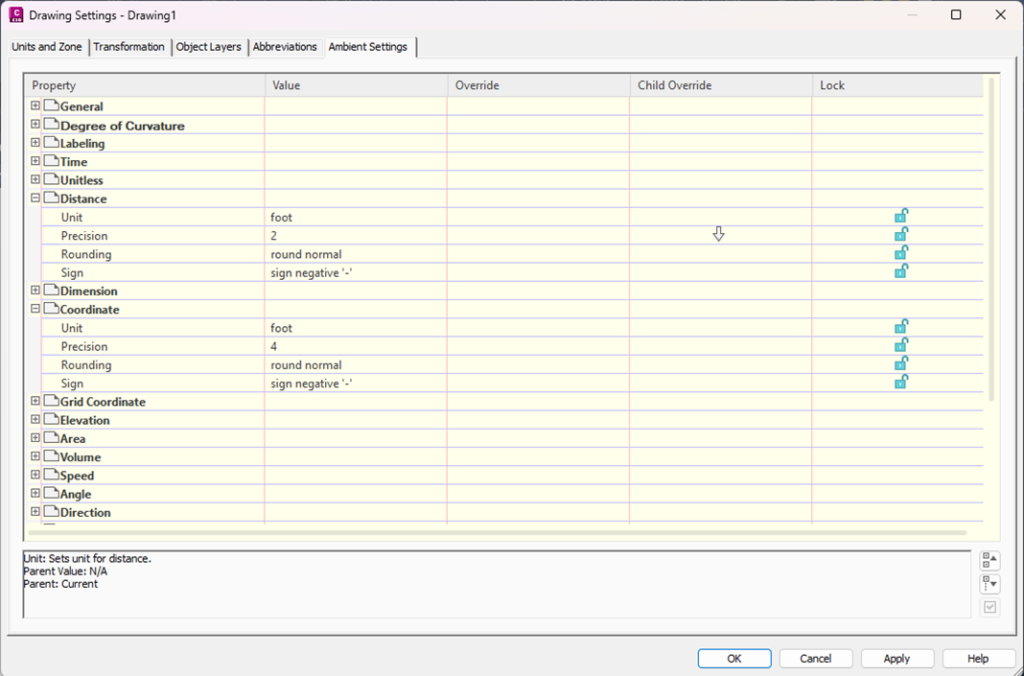1024x676 pixels.
Task: Open the Abbreviations tab
Action: point(285,46)
